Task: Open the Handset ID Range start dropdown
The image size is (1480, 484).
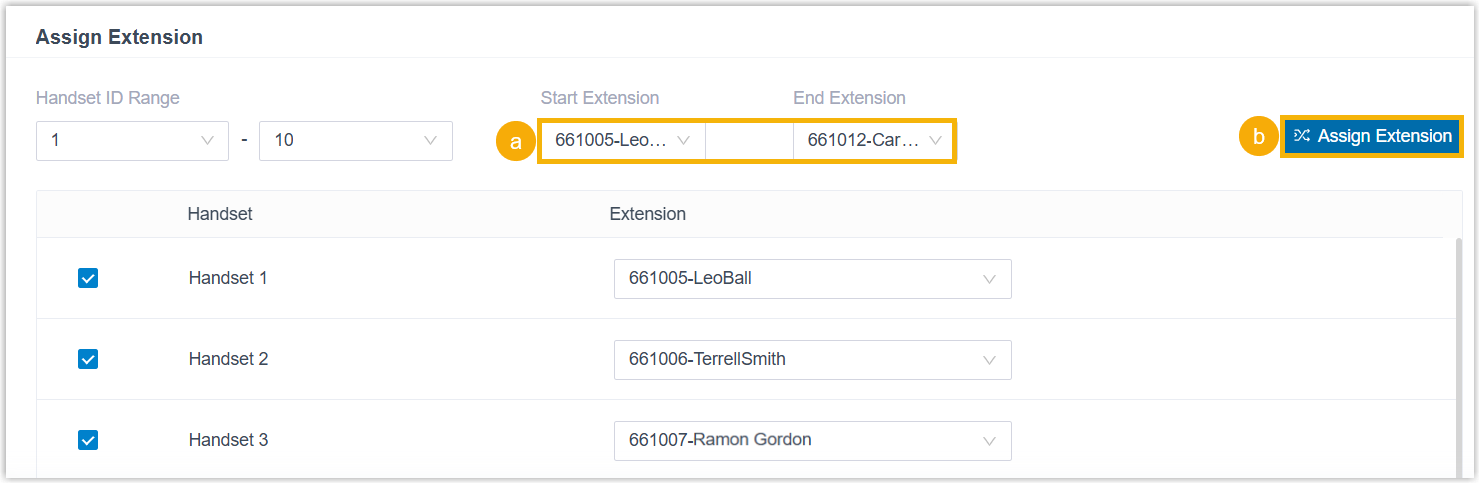Action: [x=132, y=141]
